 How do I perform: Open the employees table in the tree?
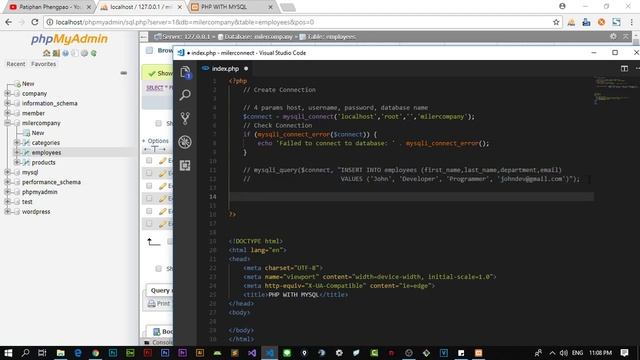(x=47, y=153)
